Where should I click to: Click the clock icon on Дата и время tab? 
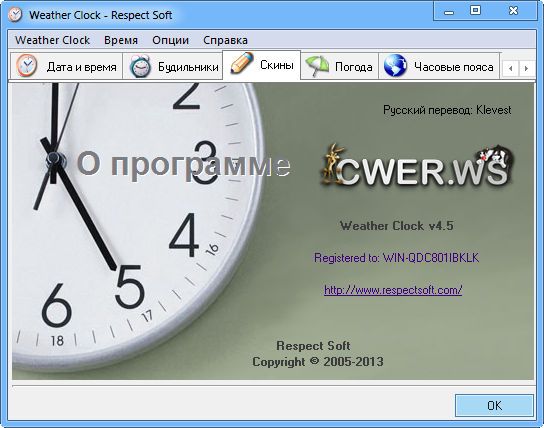pyautogui.click(x=27, y=66)
